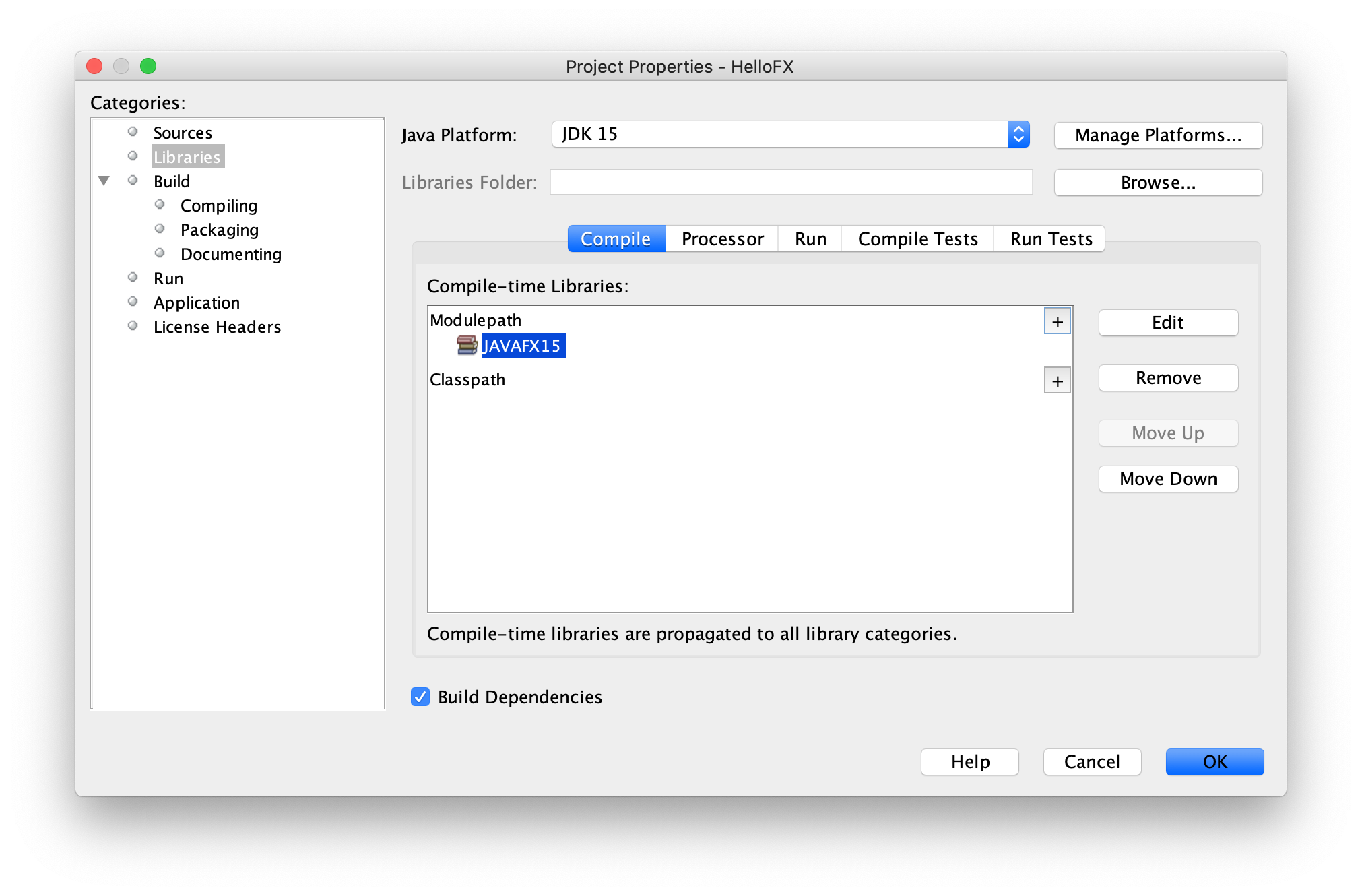Confirm the dialog with OK
Image resolution: width=1362 pixels, height=896 pixels.
(x=1214, y=762)
